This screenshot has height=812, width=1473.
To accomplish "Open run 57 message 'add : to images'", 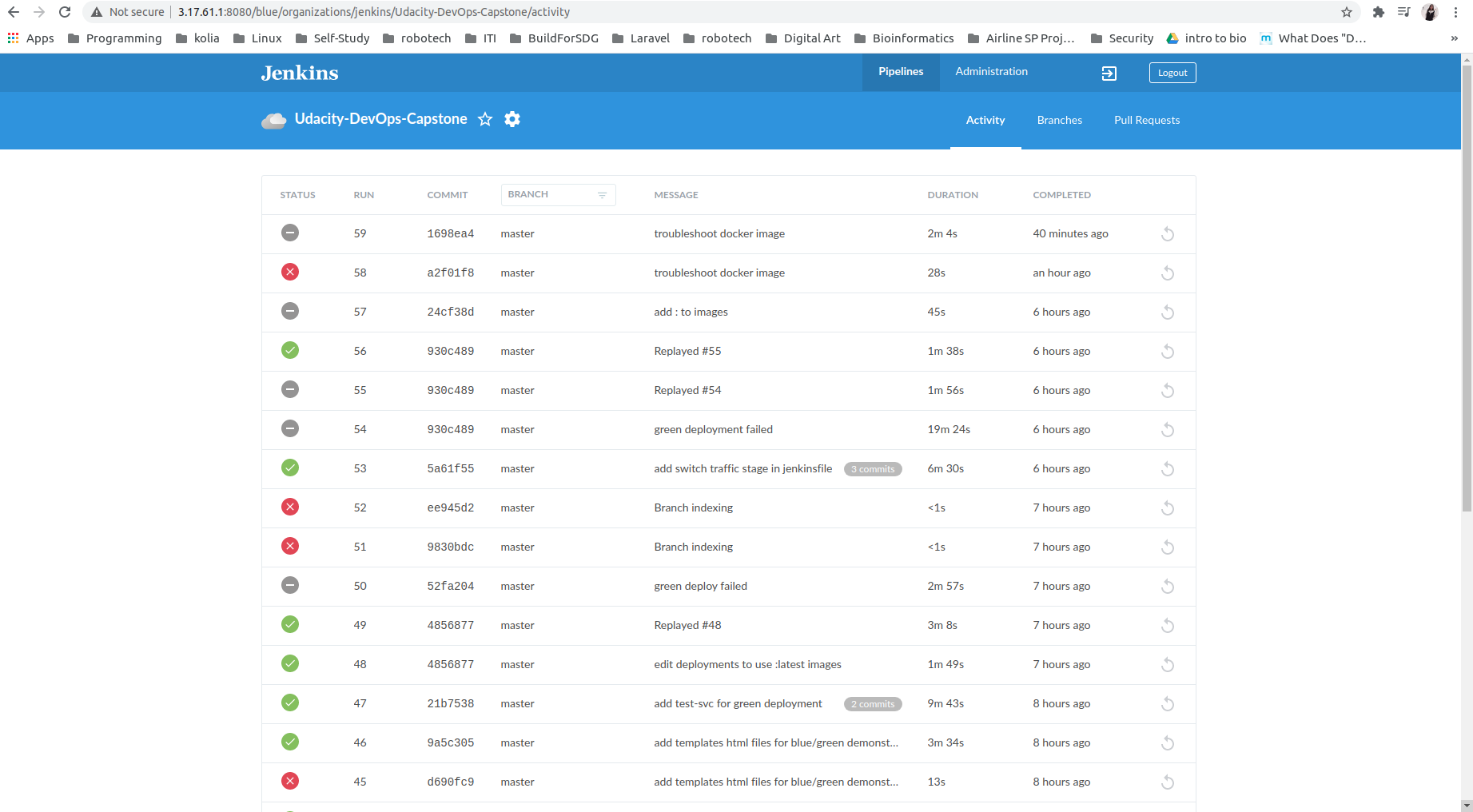I will (x=691, y=312).
